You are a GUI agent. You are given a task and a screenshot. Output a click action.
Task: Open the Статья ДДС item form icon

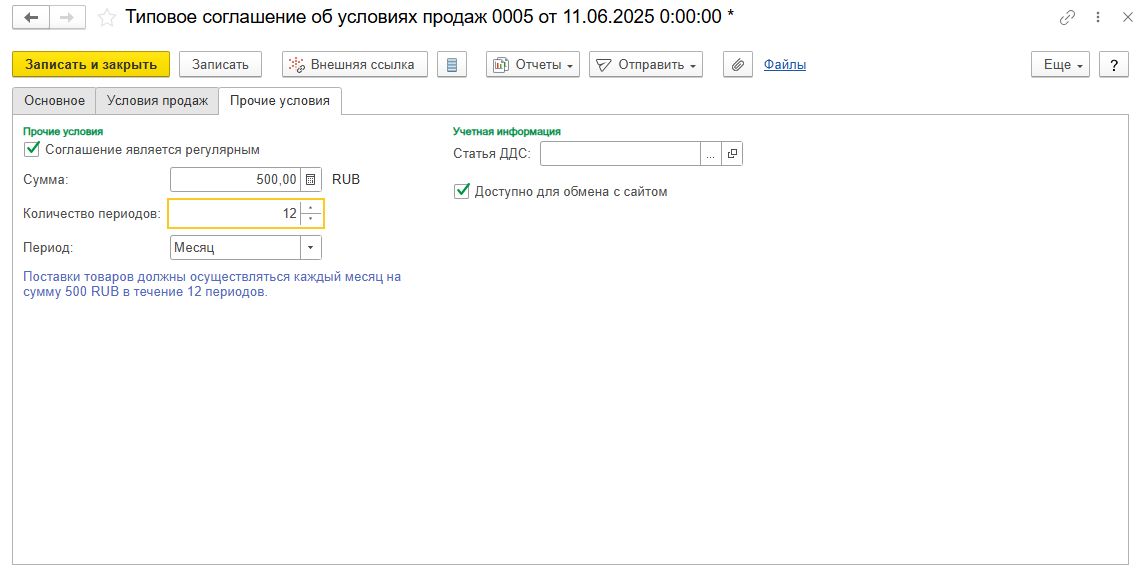pyautogui.click(x=732, y=154)
